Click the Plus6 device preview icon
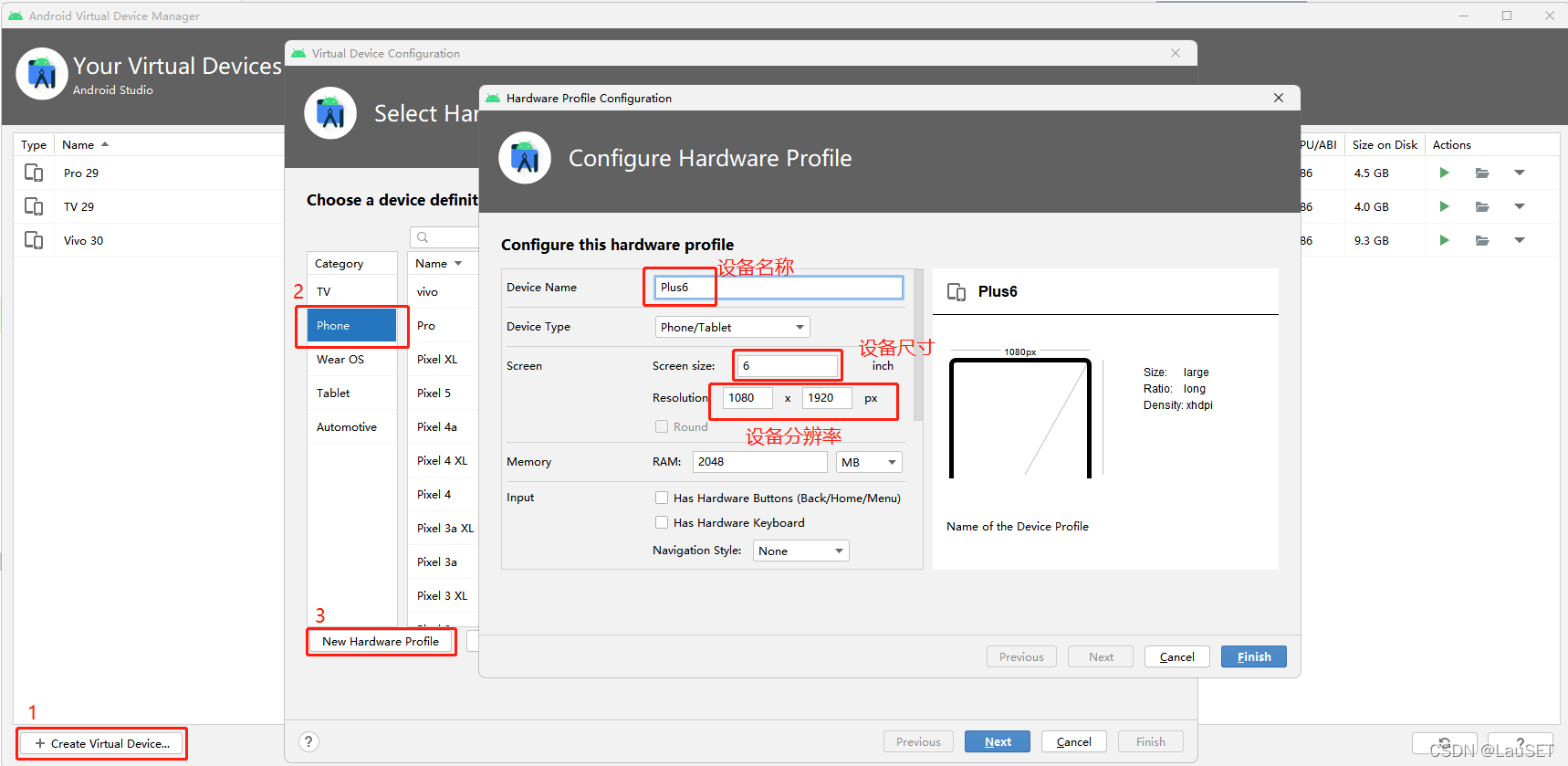The image size is (1568, 766). [956, 292]
